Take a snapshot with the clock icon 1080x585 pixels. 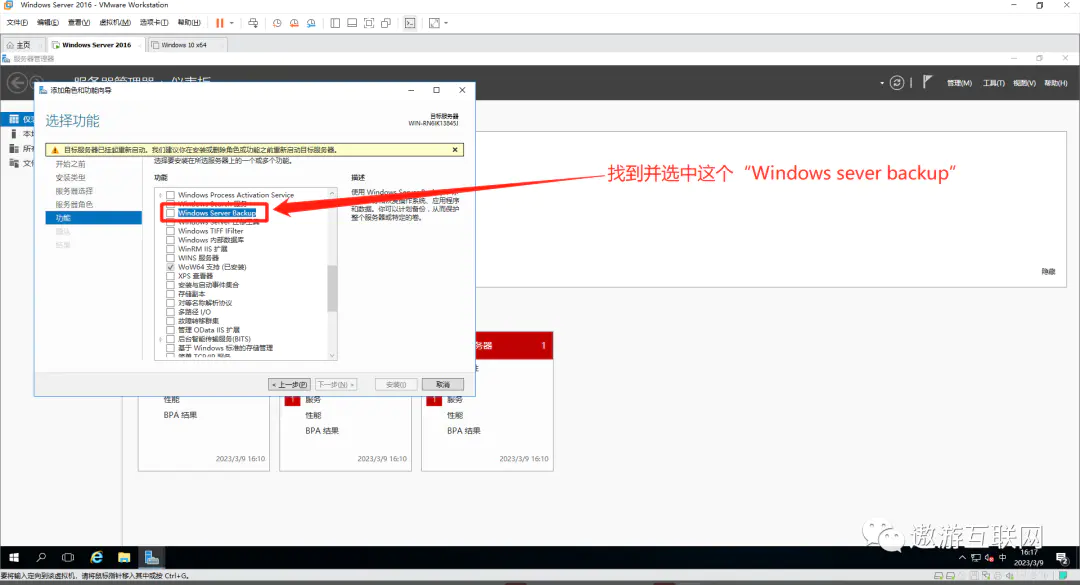(x=277, y=23)
